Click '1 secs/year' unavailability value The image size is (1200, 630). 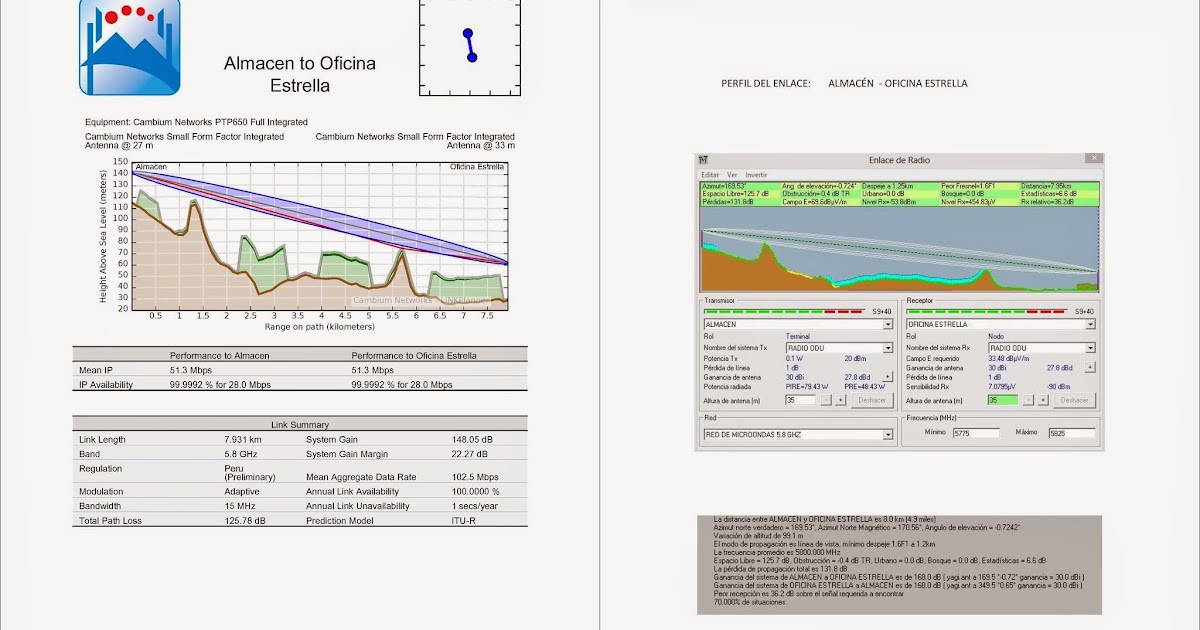click(x=474, y=506)
